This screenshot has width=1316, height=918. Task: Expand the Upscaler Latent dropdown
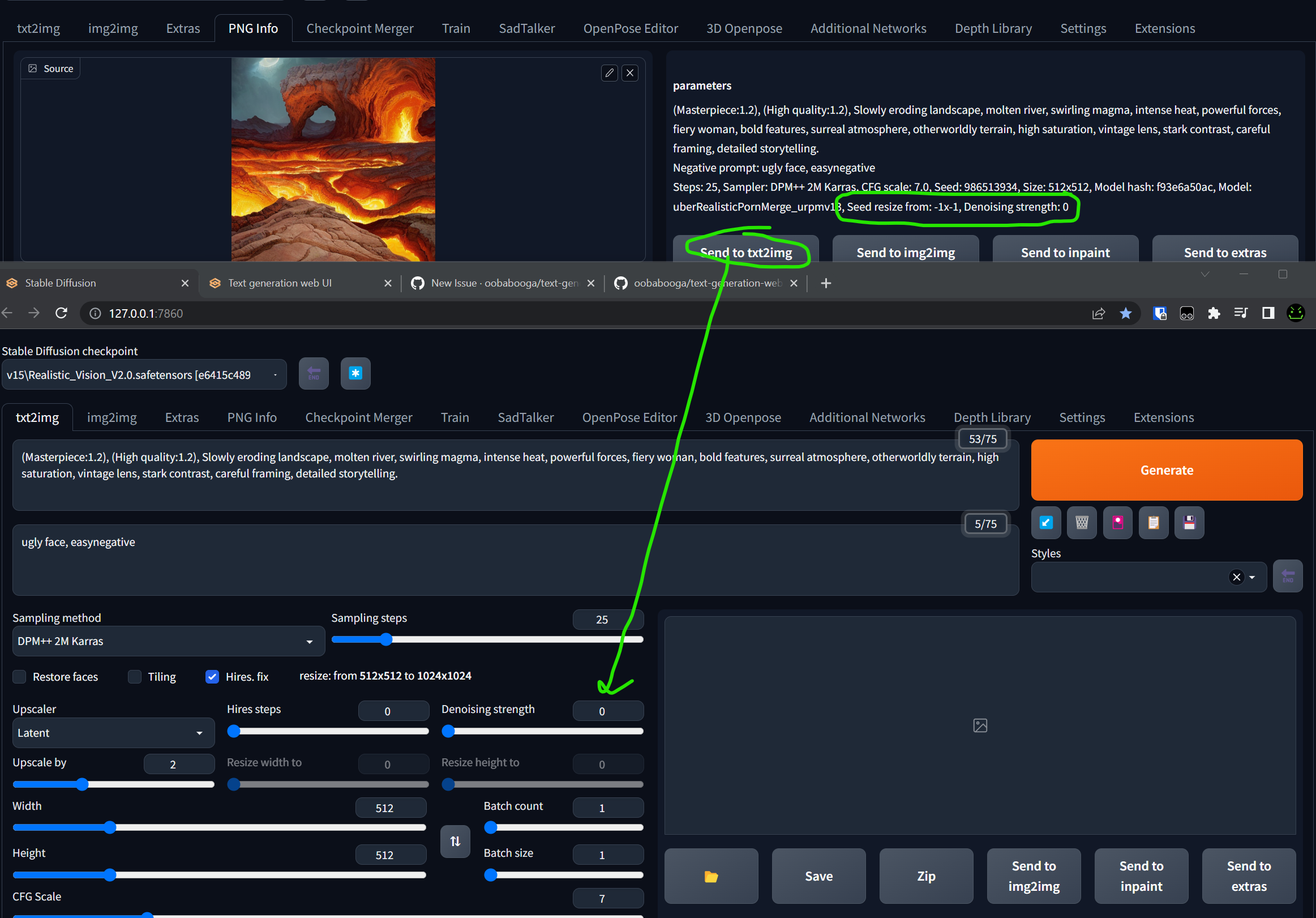[x=113, y=733]
